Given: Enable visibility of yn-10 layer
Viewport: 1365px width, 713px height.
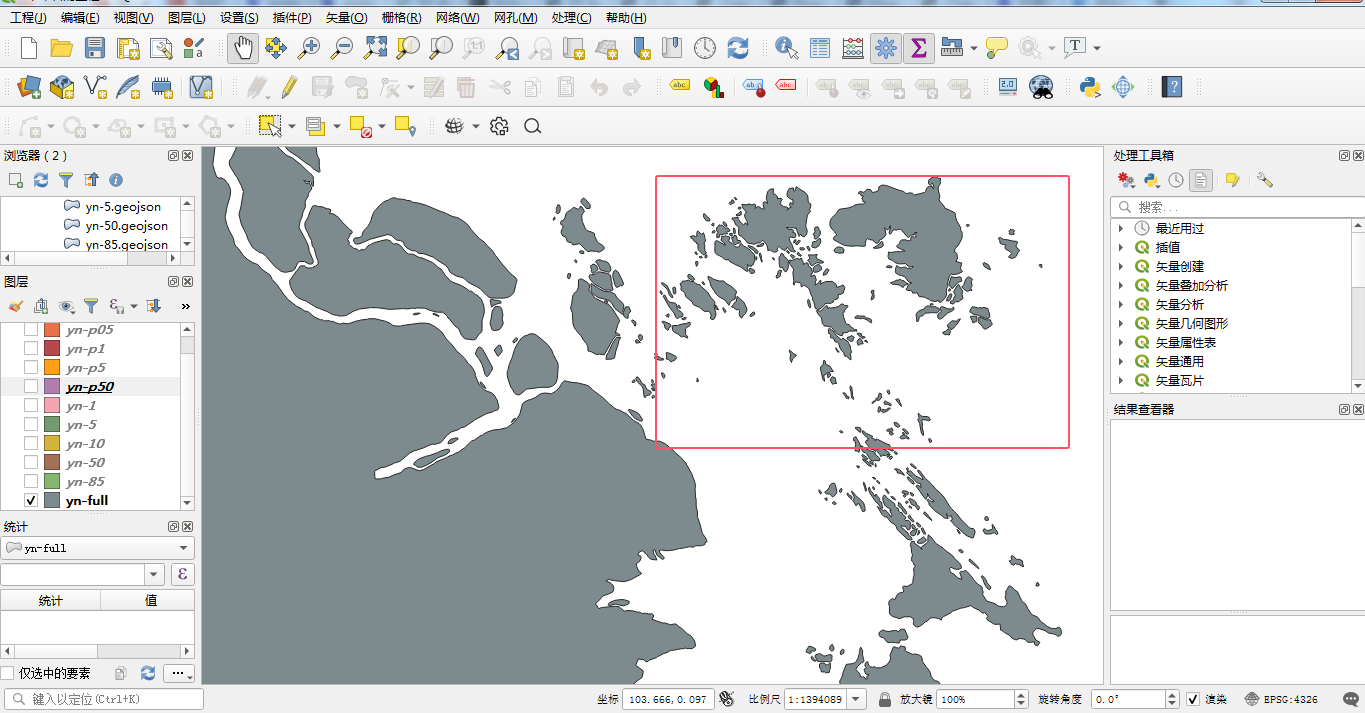Looking at the screenshot, I should (31, 444).
